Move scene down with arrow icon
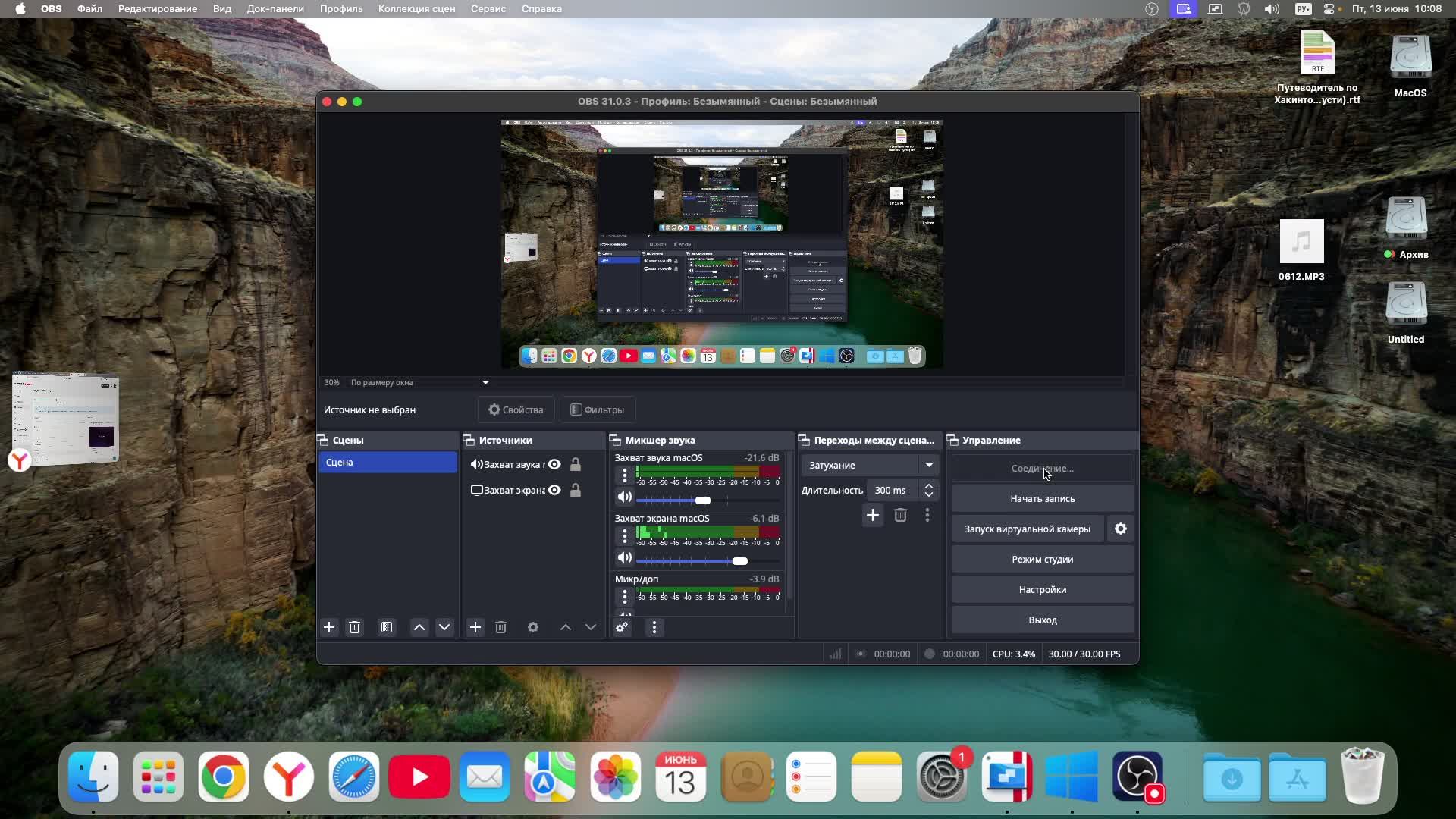This screenshot has height=819, width=1456. 444,627
